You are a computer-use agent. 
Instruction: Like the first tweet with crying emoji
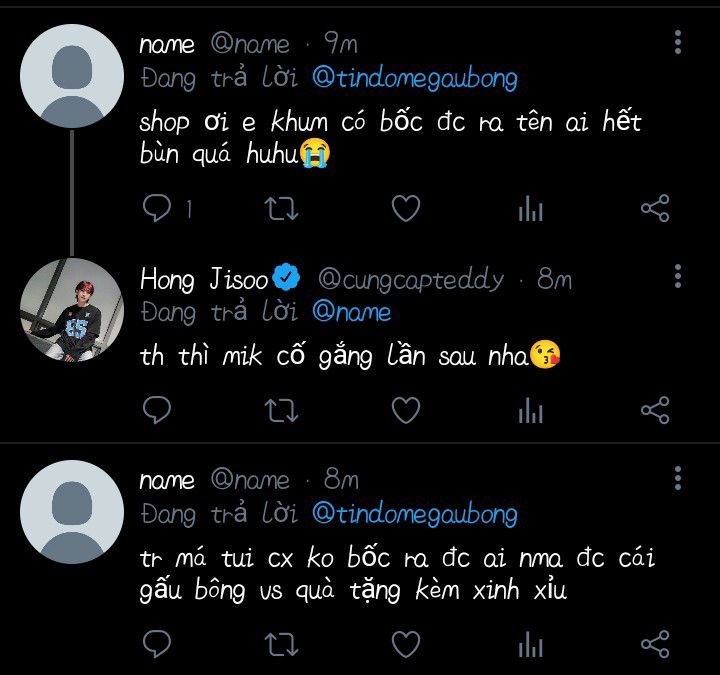406,208
